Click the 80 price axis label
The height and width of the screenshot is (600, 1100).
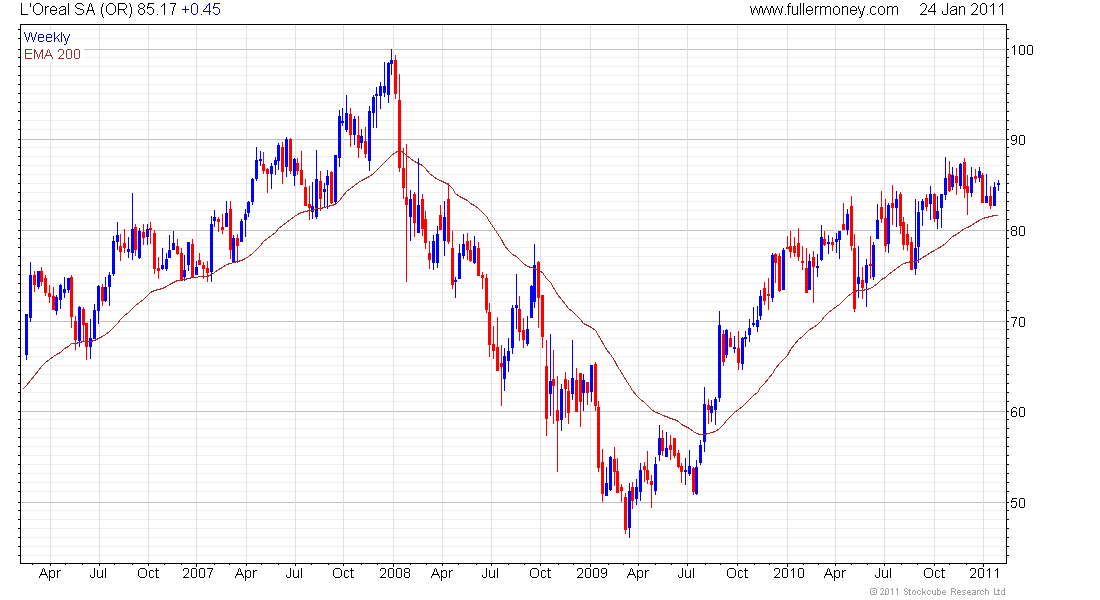[x=1018, y=231]
